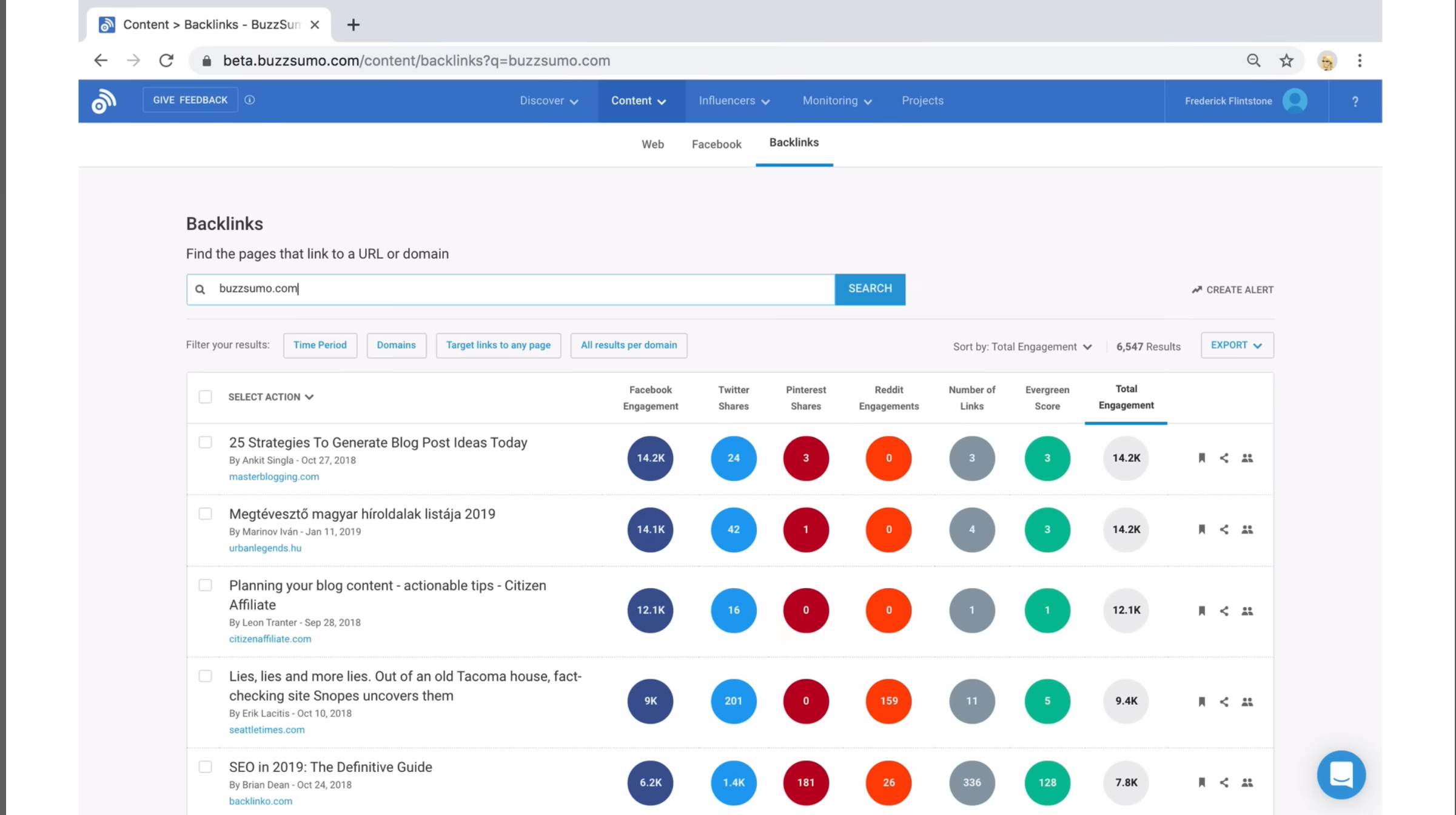Open the All results per domain filter
Screen dimensions: 1456x815
(628, 345)
